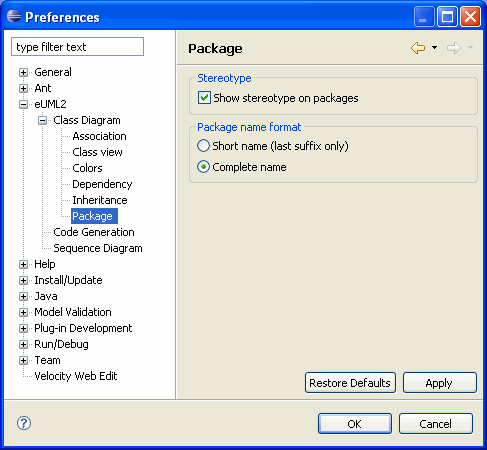
Task: Collapse the eUML2 tree node
Action: 23,104
